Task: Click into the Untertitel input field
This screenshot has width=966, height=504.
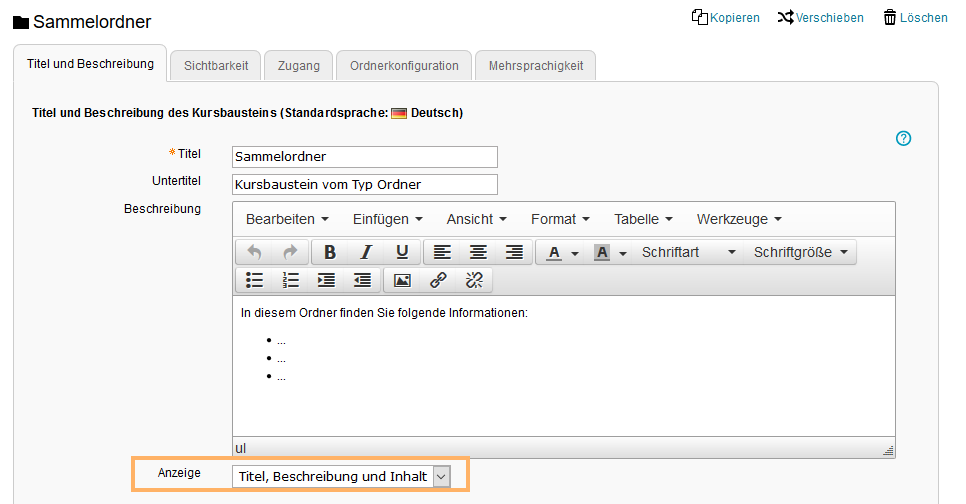Action: click(364, 184)
